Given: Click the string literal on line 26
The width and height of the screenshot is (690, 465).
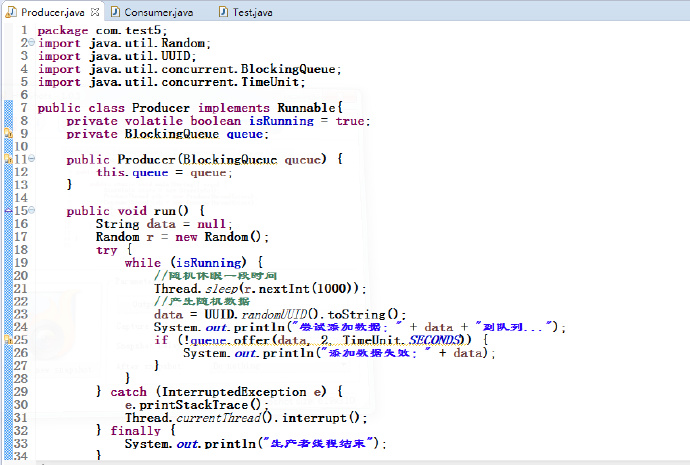Looking at the screenshot, I should (x=376, y=353).
